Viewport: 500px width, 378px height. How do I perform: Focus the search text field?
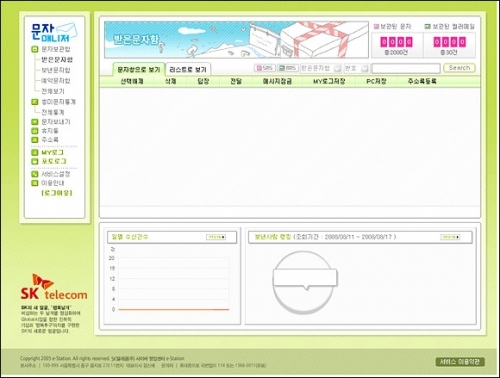pos(406,68)
